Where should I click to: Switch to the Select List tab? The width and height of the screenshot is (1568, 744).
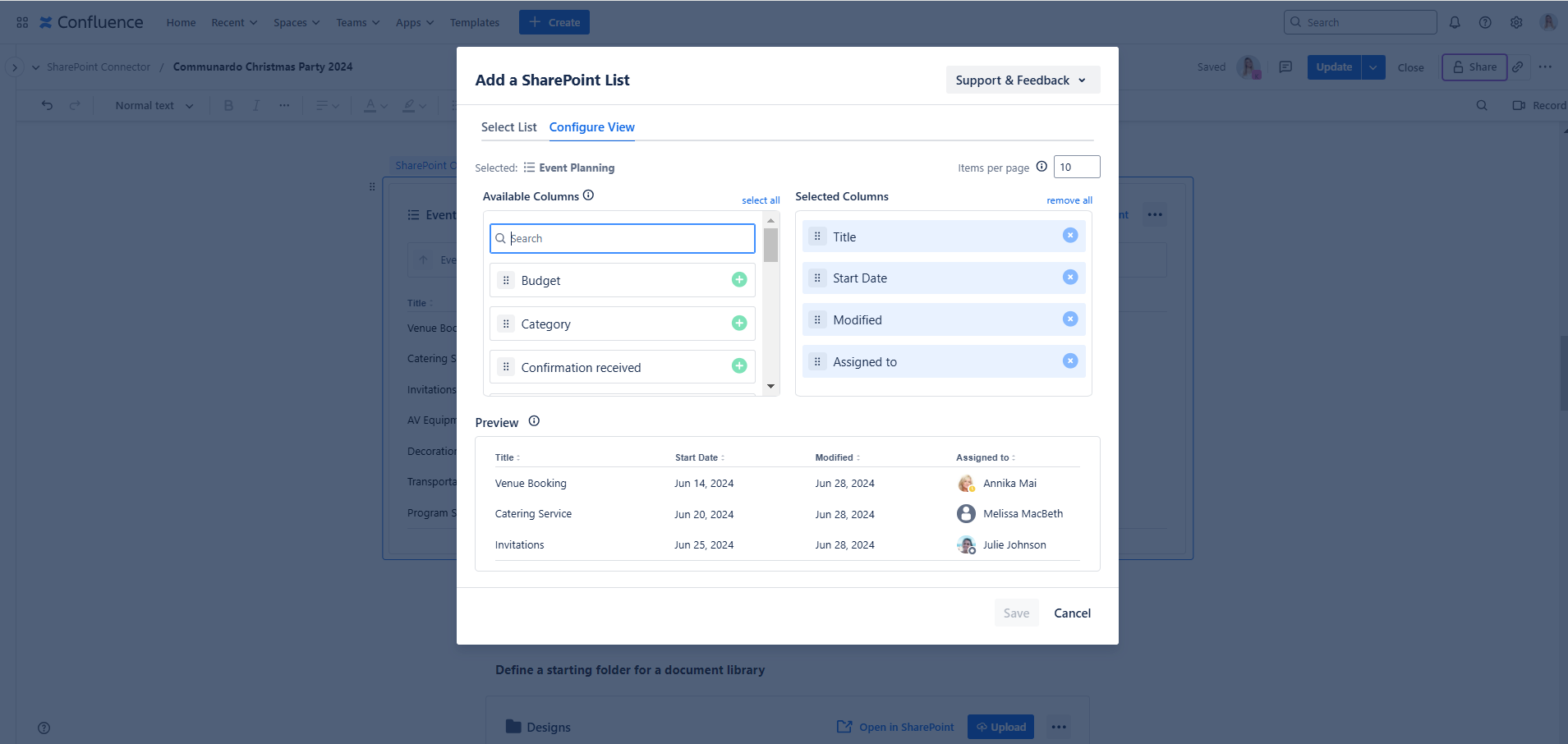(x=508, y=127)
